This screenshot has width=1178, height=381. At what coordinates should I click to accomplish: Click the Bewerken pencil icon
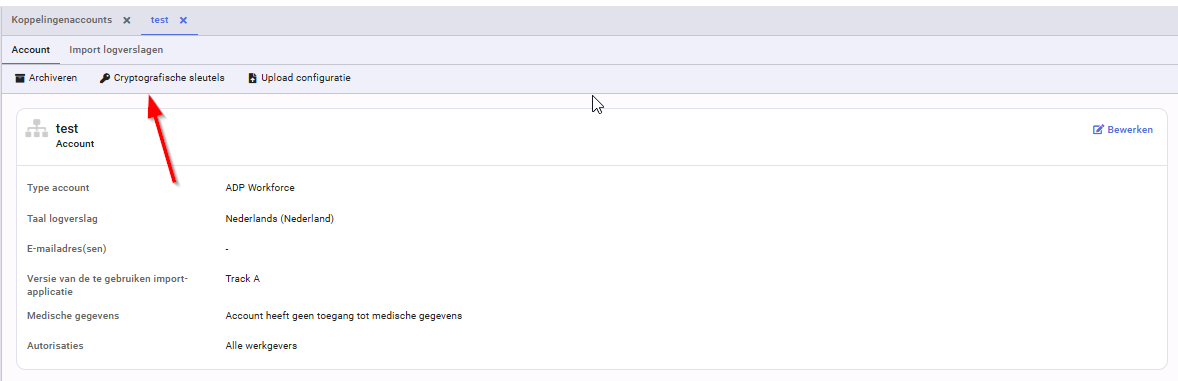1098,130
